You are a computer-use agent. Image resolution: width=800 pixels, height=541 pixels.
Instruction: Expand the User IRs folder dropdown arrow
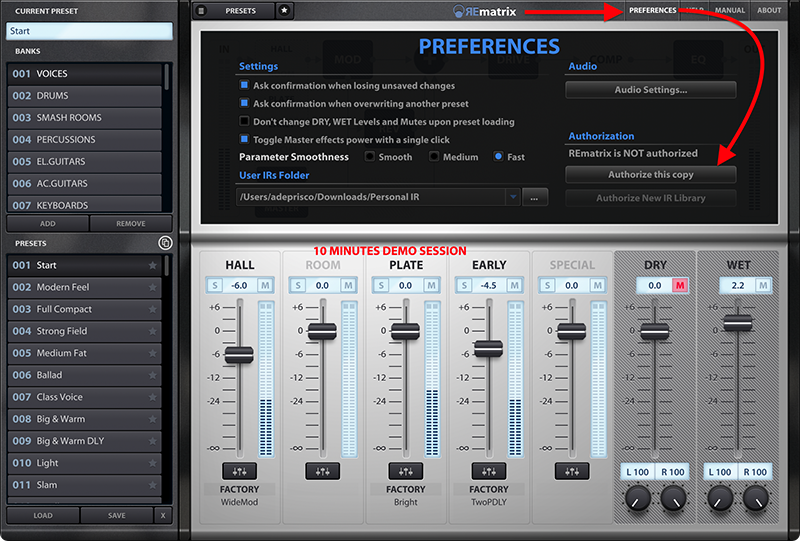[x=513, y=197]
